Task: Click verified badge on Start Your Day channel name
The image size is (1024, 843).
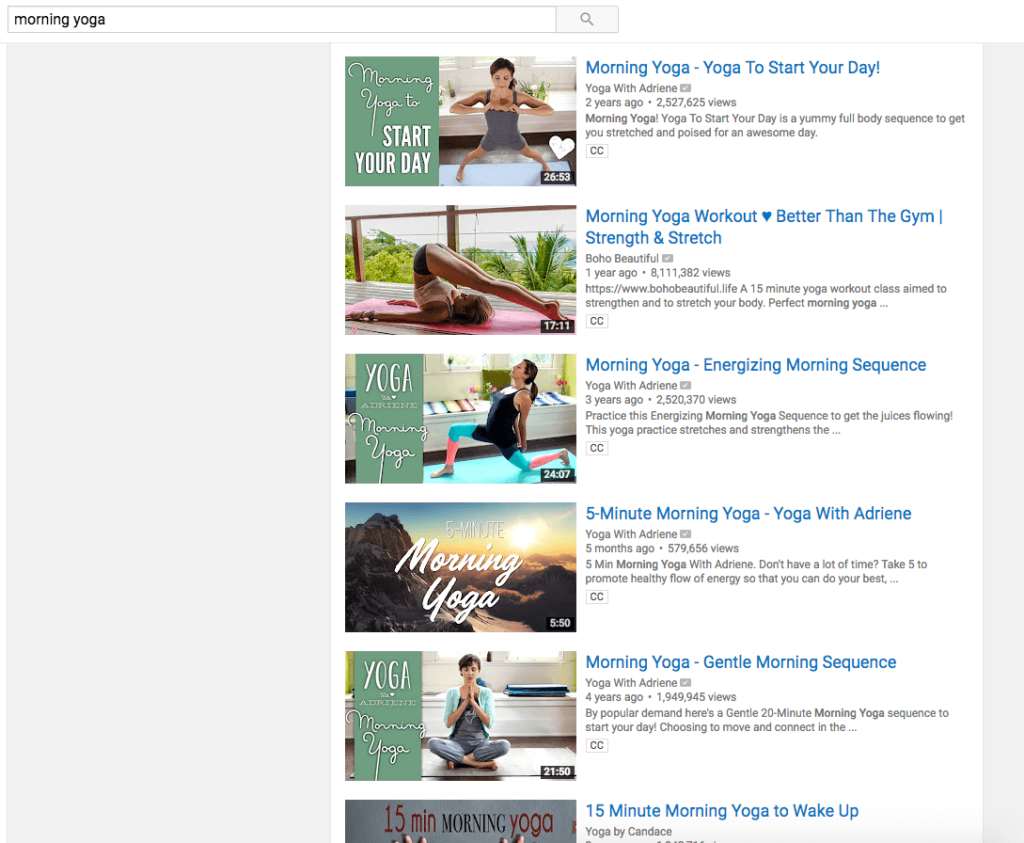Action: [686, 88]
